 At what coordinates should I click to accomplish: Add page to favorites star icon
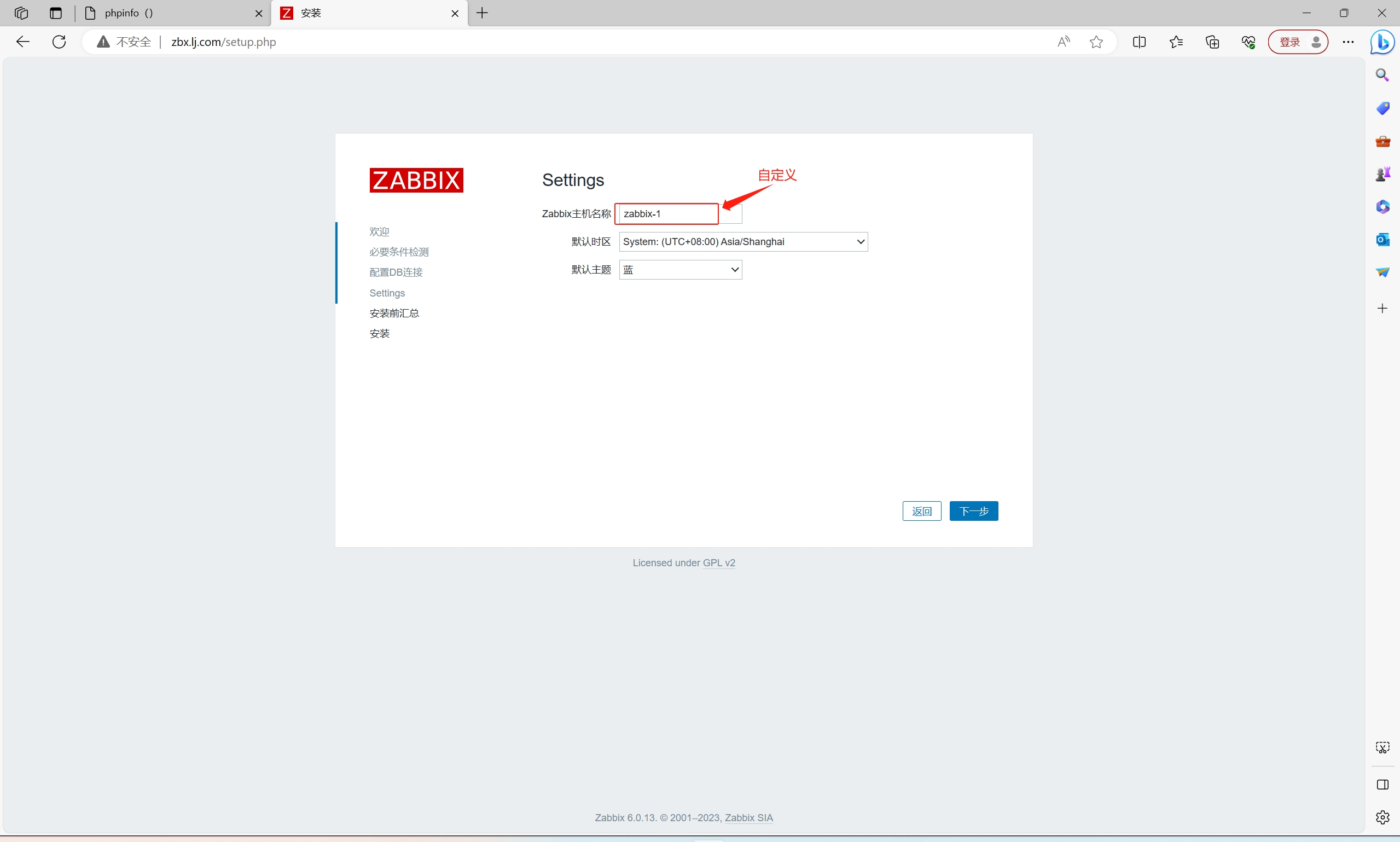pos(1096,42)
